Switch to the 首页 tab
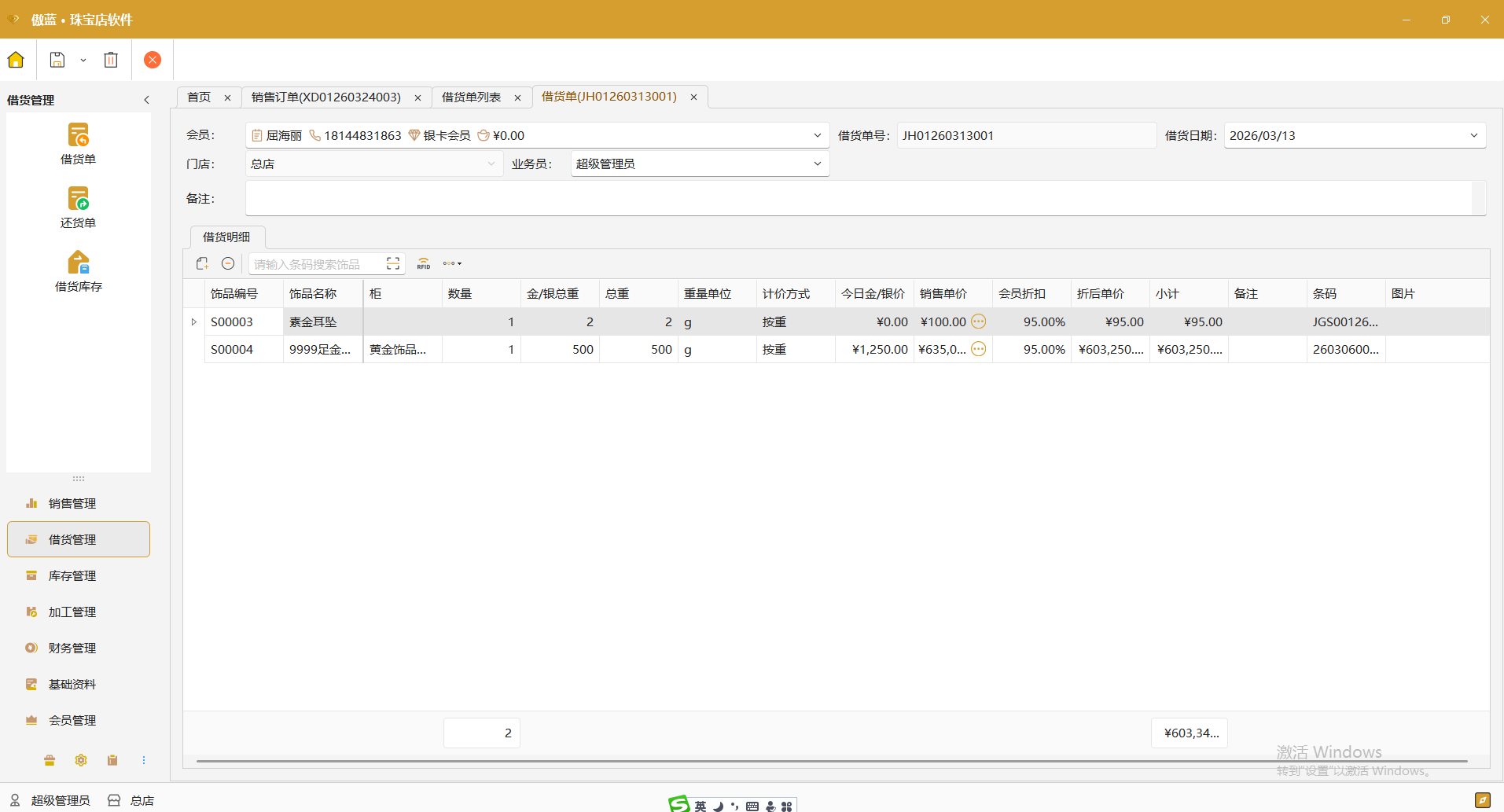This screenshot has width=1504, height=812. click(198, 97)
